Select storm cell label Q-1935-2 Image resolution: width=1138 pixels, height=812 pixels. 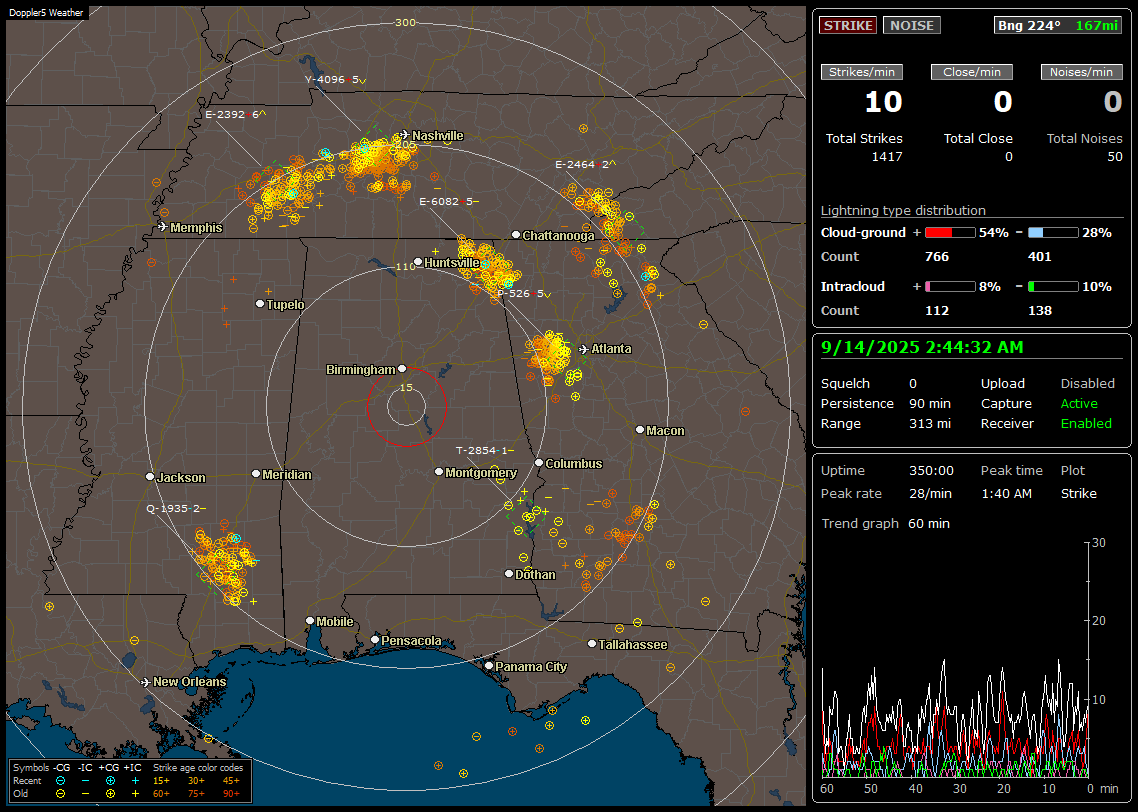pyautogui.click(x=176, y=509)
